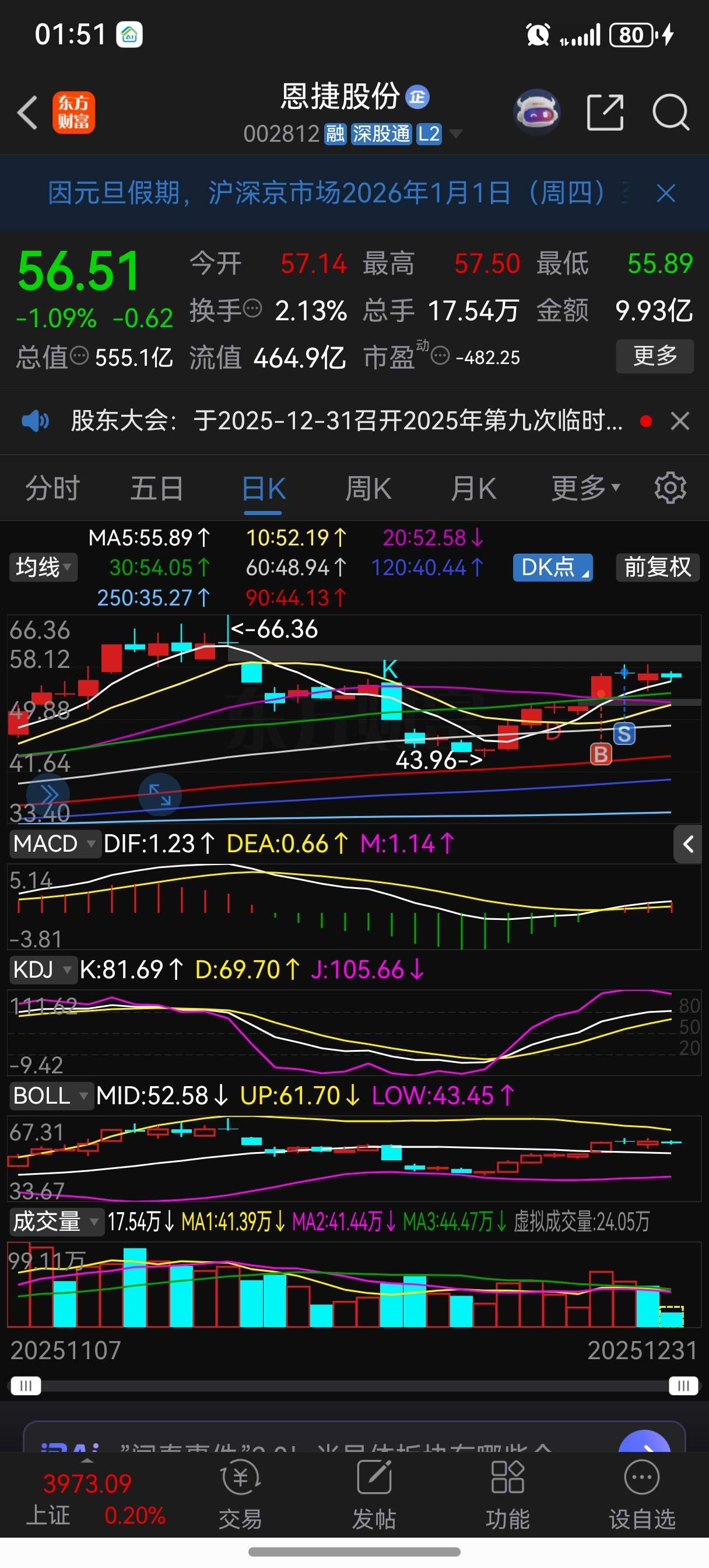This screenshot has width=709, height=1568.
Task: Toggle the DK点 button
Action: pyautogui.click(x=553, y=568)
